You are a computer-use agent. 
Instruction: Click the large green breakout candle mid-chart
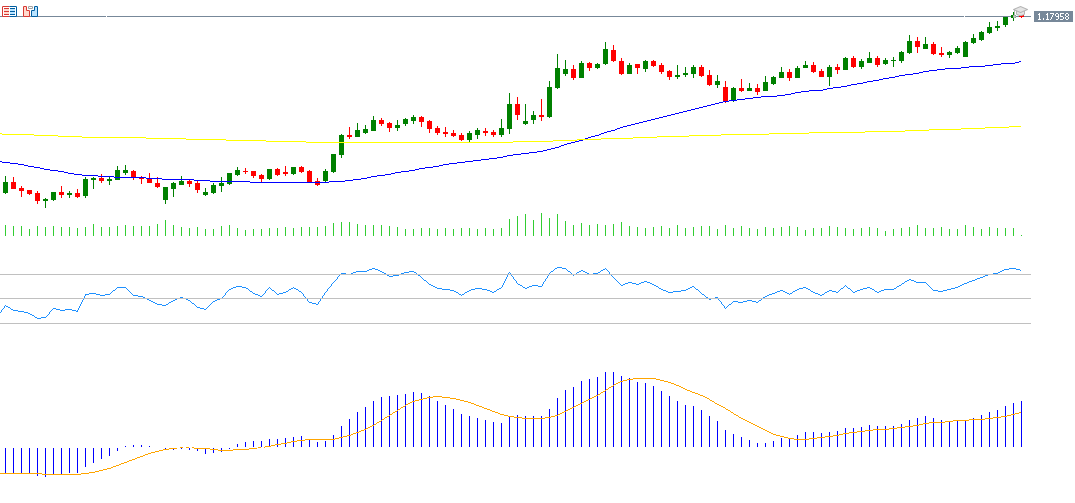[x=550, y=101]
